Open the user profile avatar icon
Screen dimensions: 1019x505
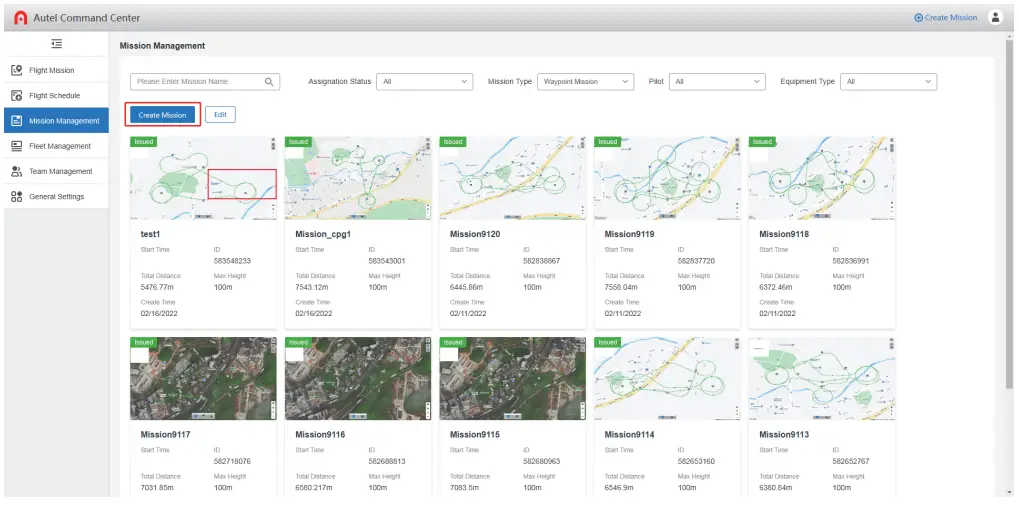pyautogui.click(x=994, y=17)
